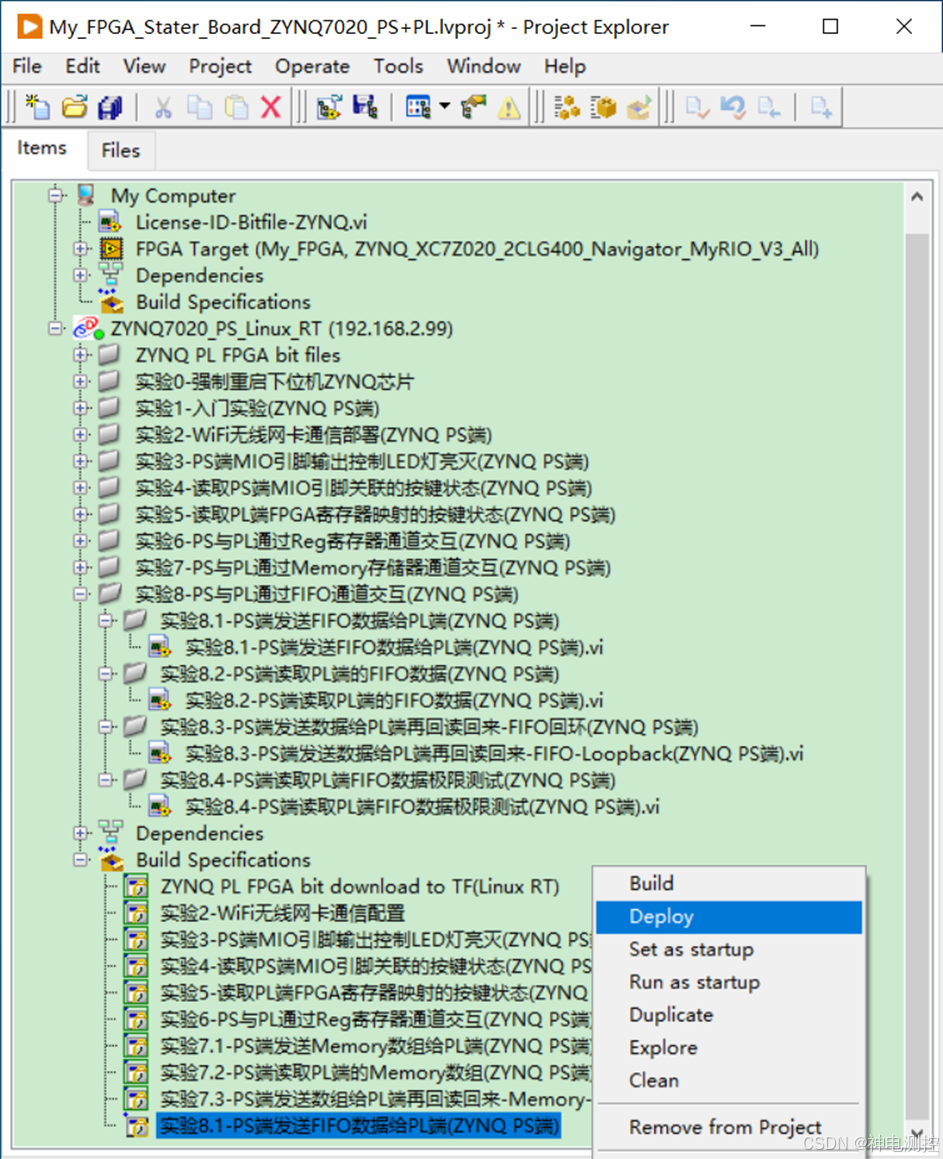Open the File menu
This screenshot has height=1159, width=943.
click(x=27, y=66)
